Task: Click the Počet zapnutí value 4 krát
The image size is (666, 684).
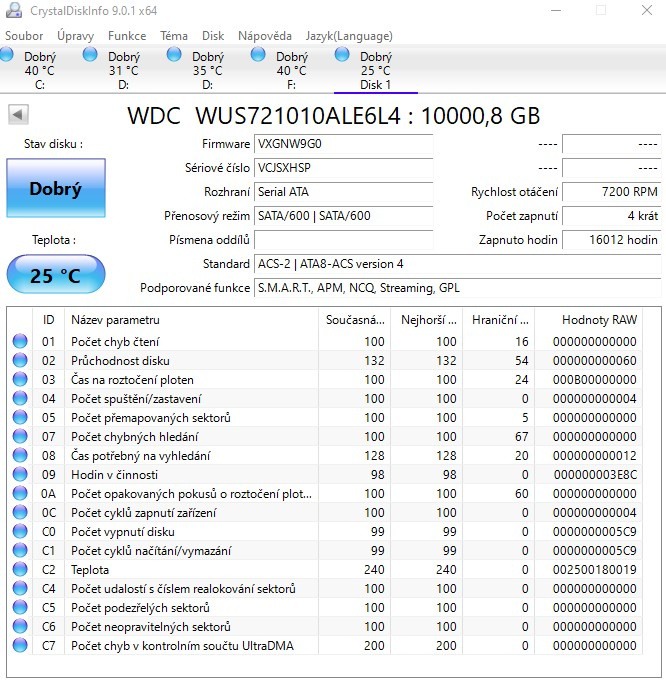Action: [611, 216]
